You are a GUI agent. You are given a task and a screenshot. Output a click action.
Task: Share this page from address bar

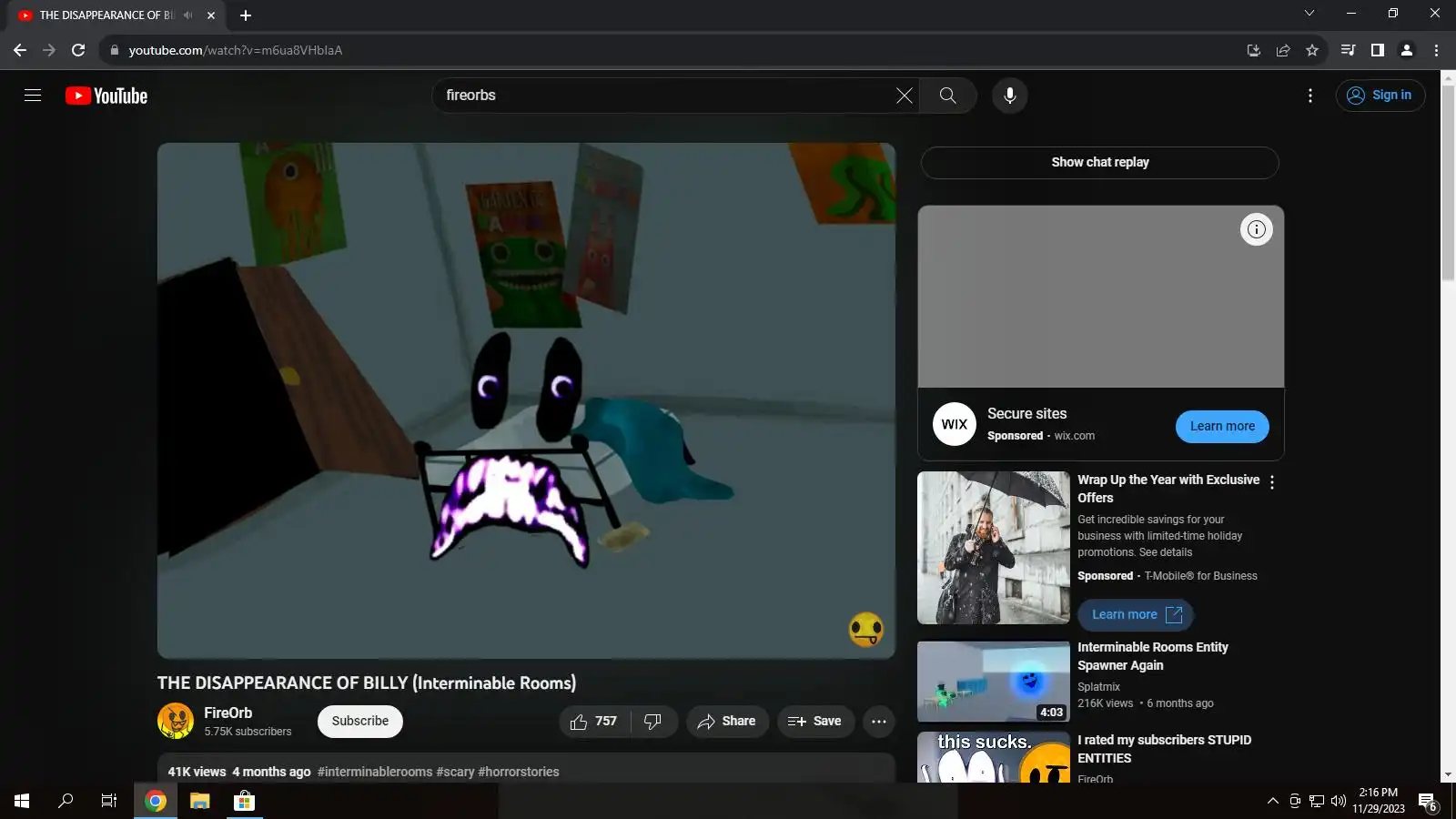coord(1283,50)
